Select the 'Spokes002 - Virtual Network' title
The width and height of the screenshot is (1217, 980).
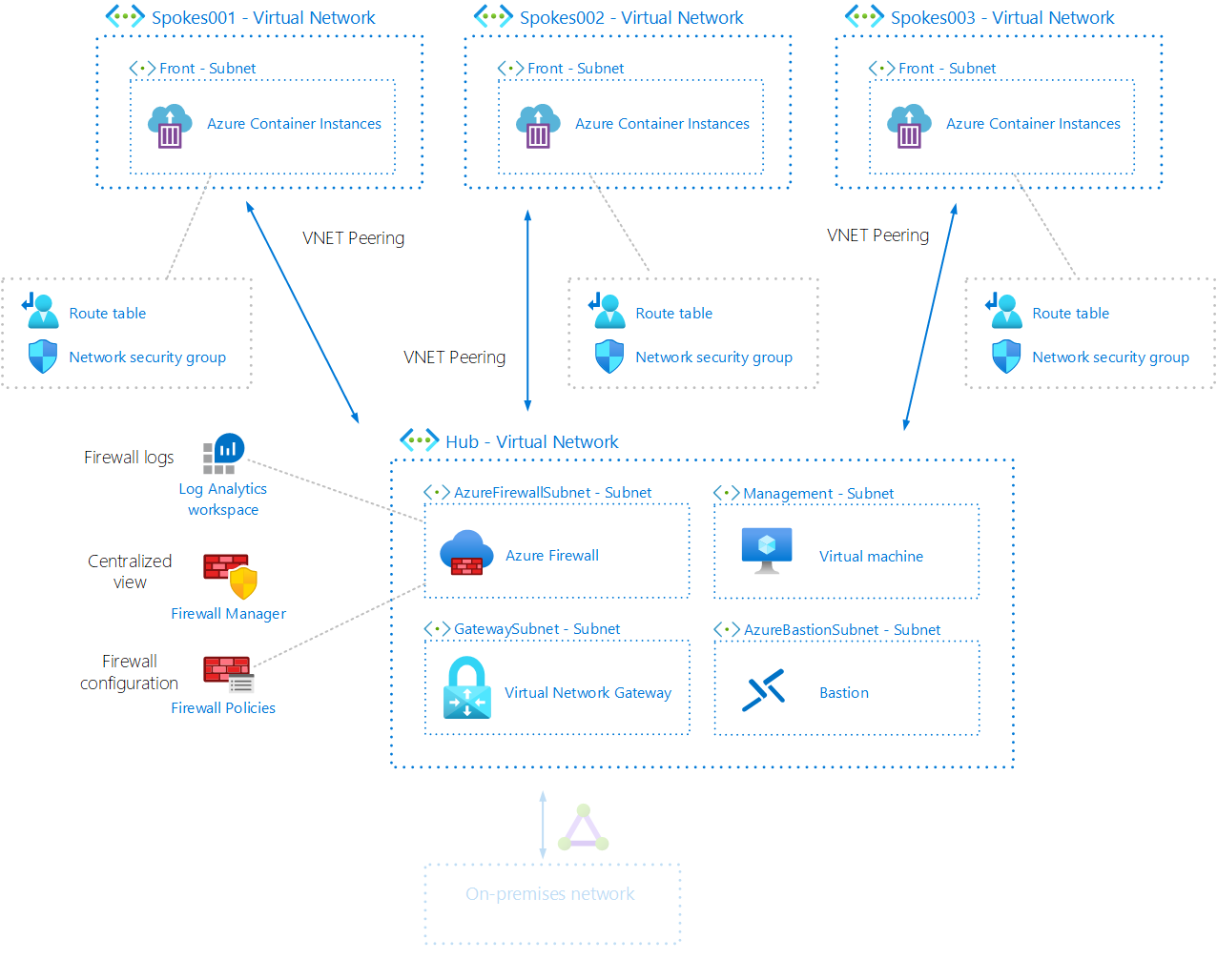point(631,18)
